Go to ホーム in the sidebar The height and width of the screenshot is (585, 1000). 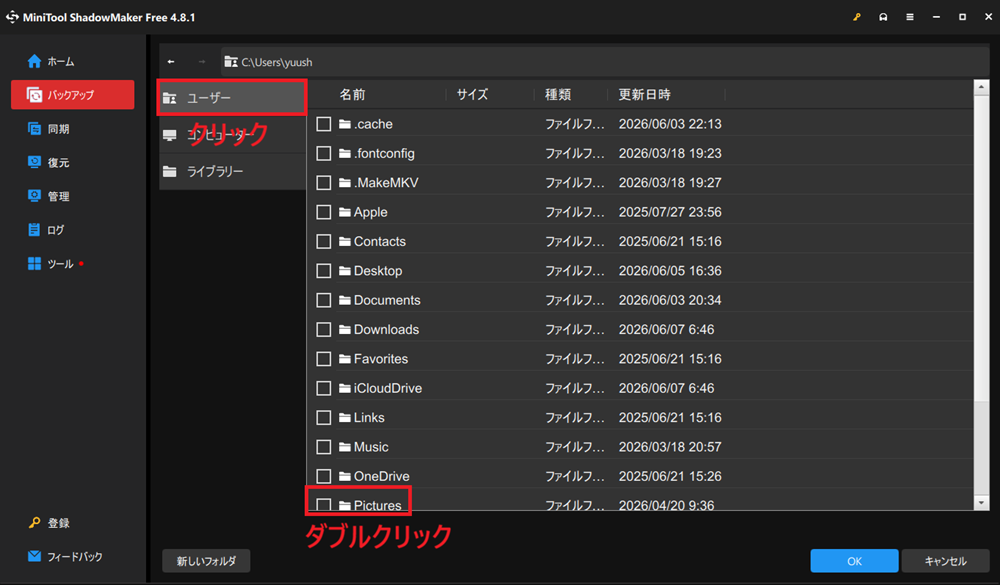73,61
